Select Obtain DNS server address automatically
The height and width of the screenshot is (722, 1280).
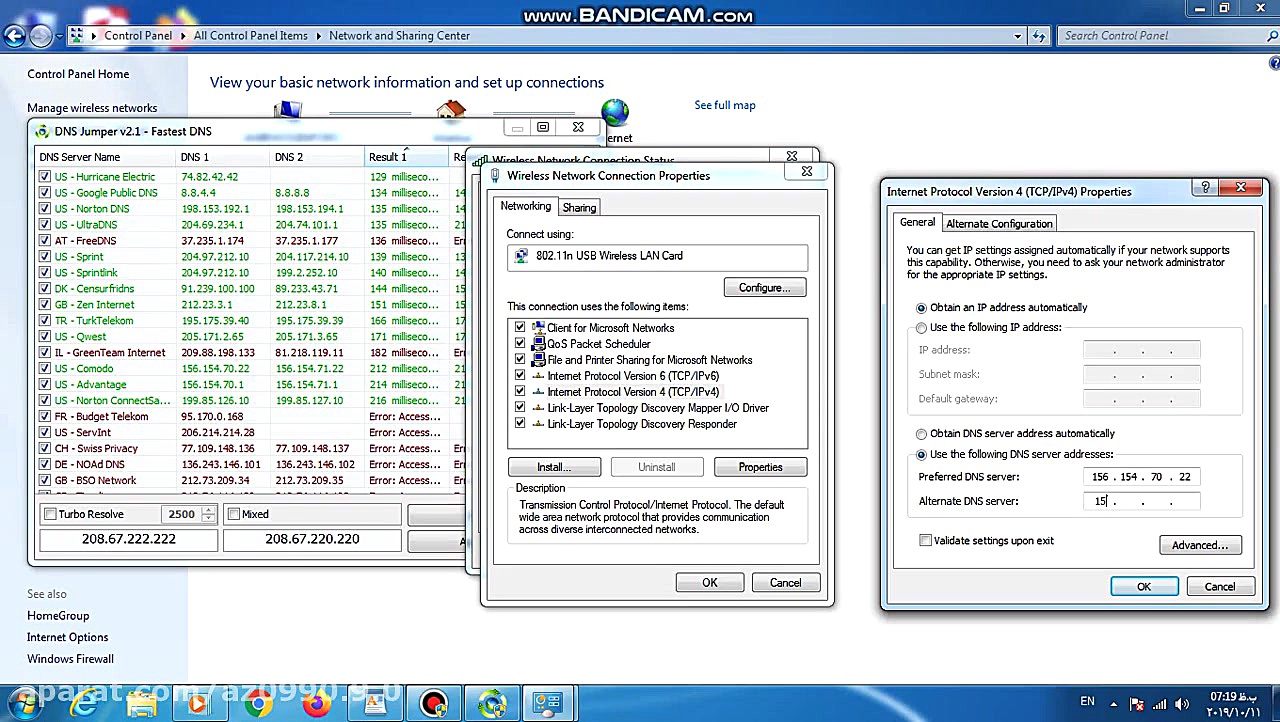921,434
